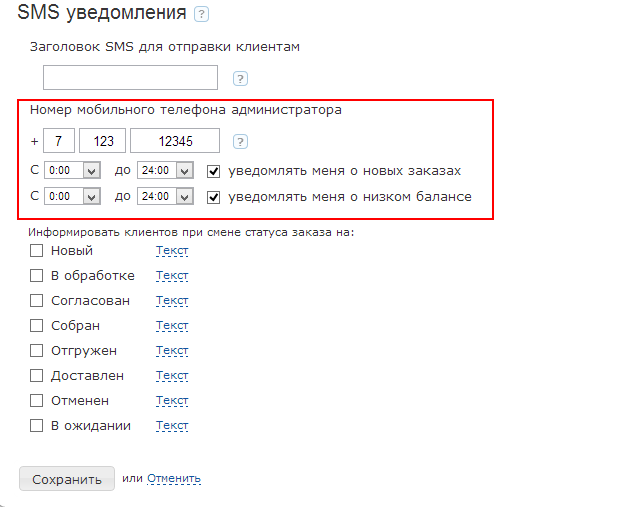This screenshot has width=642, height=507.
Task: Click the Отменить link
Action: 174,478
